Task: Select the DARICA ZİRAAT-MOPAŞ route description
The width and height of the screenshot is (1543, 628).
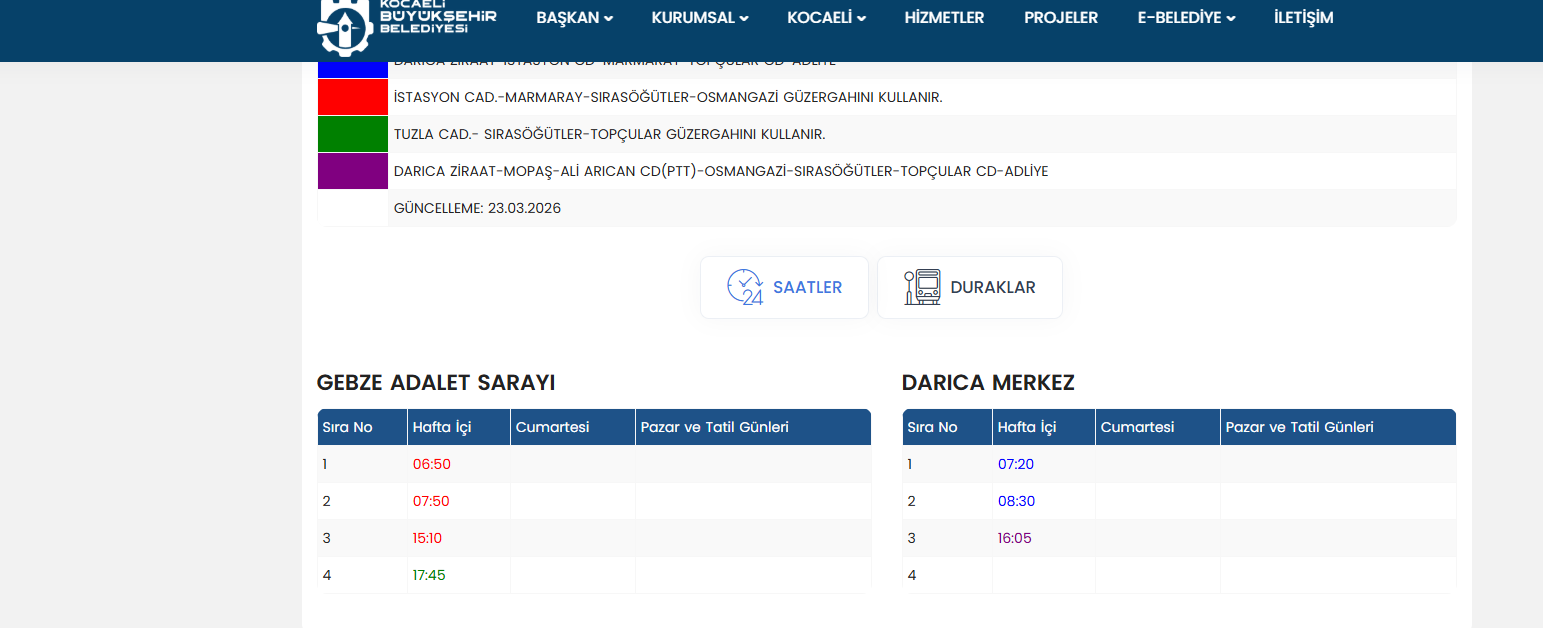Action: pyautogui.click(x=721, y=171)
